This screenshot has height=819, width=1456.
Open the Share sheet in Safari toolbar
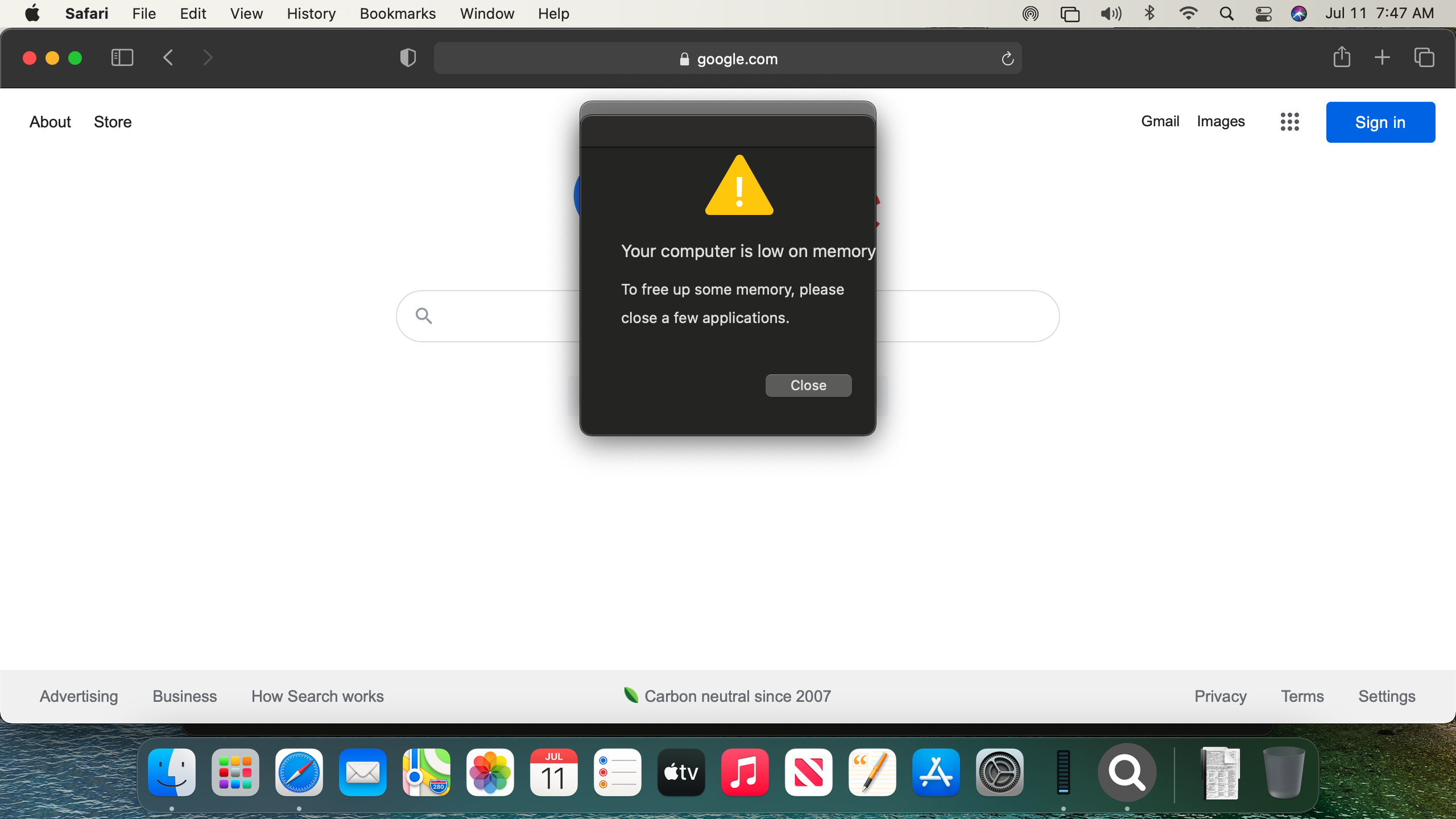click(x=1341, y=57)
